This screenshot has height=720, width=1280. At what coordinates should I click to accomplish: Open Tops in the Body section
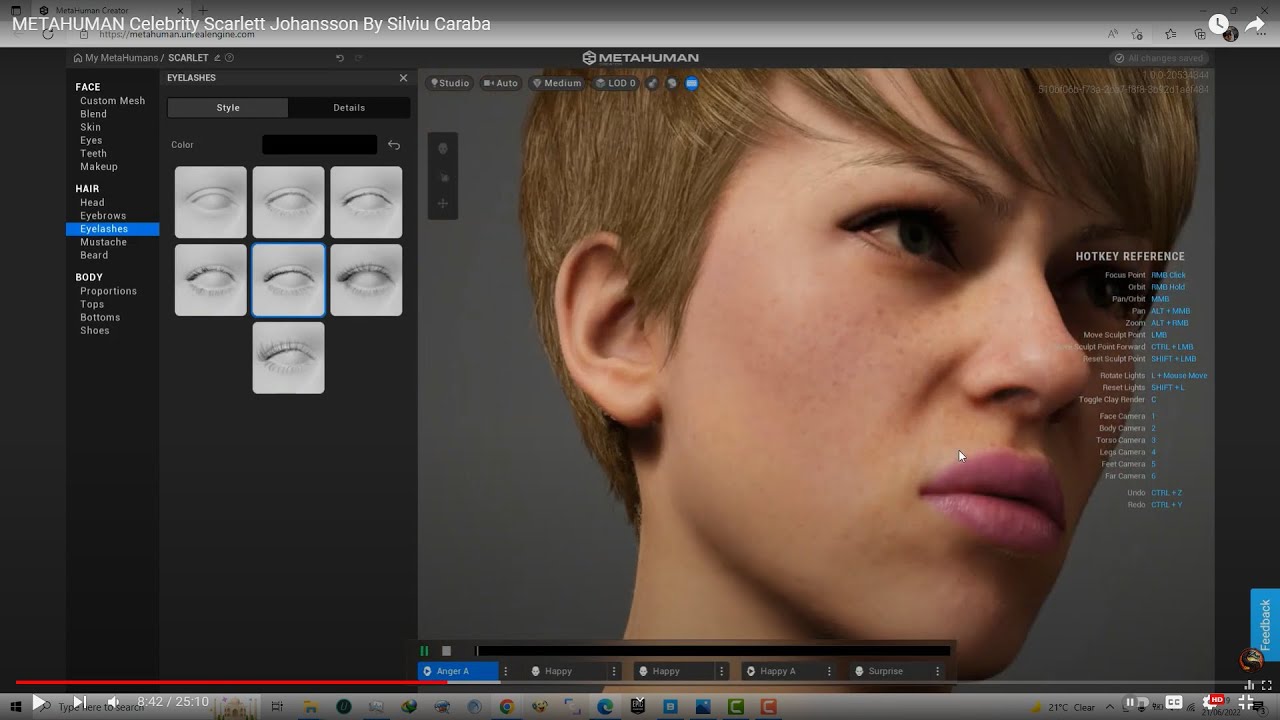point(92,304)
